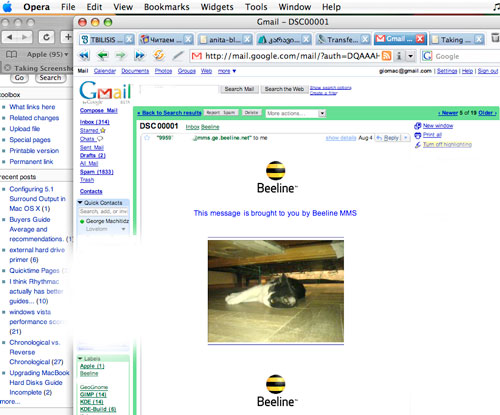Open the Tools menu
The height and width of the screenshot is (415, 500).
click(256, 7)
